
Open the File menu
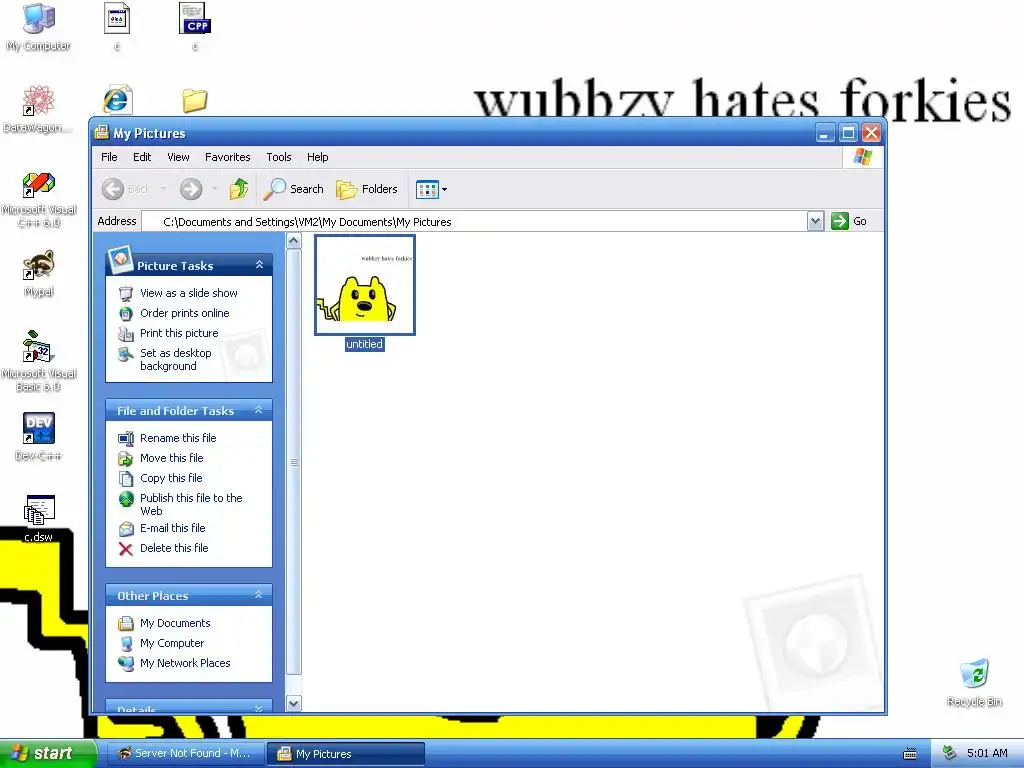click(109, 157)
